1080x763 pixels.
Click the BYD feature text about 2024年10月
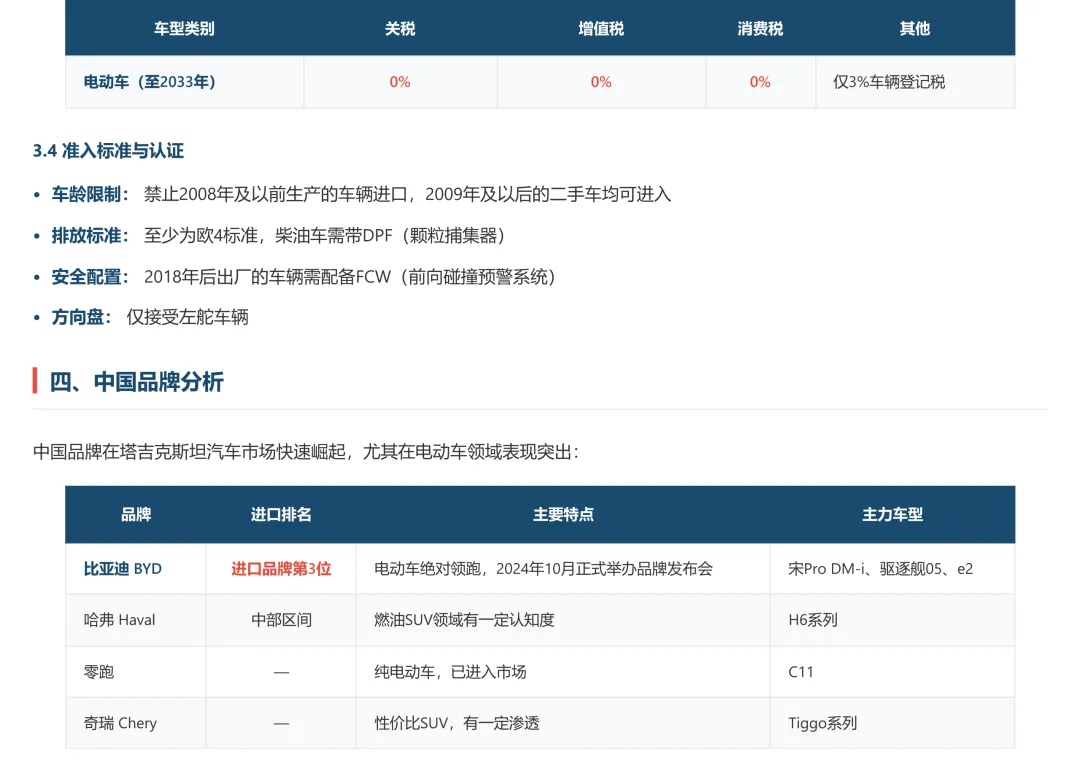coord(543,569)
